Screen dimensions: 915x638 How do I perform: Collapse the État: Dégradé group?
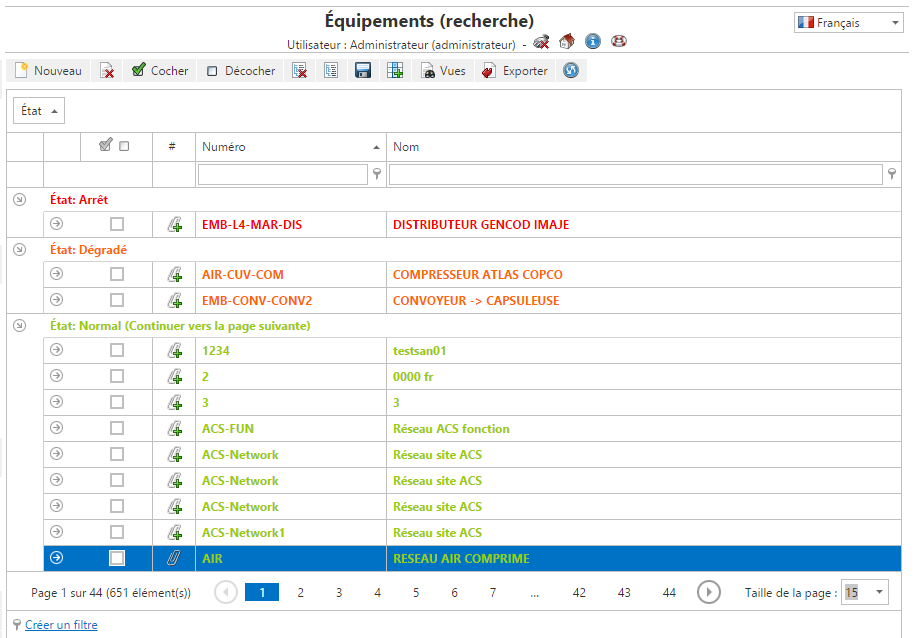20,250
